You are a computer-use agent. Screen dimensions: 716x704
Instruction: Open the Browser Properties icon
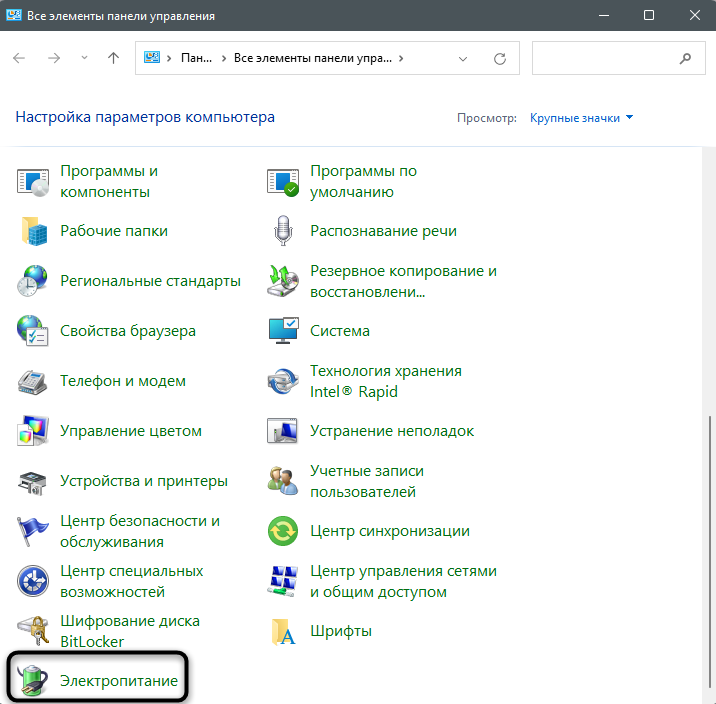[x=32, y=331]
